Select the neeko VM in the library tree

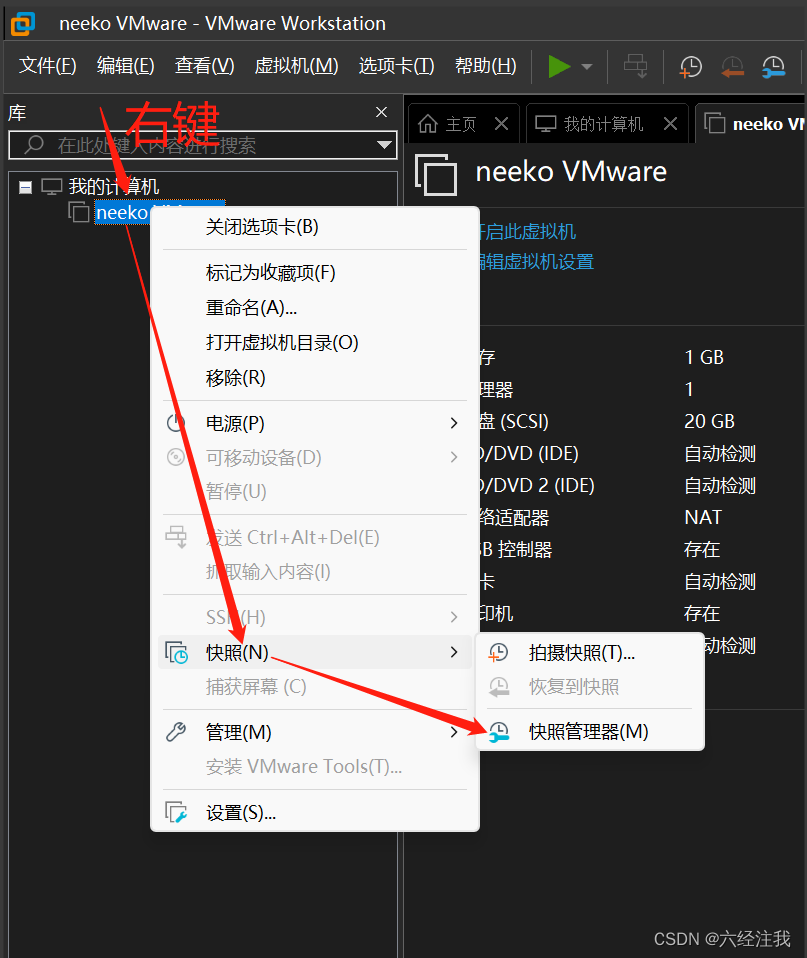(122, 213)
